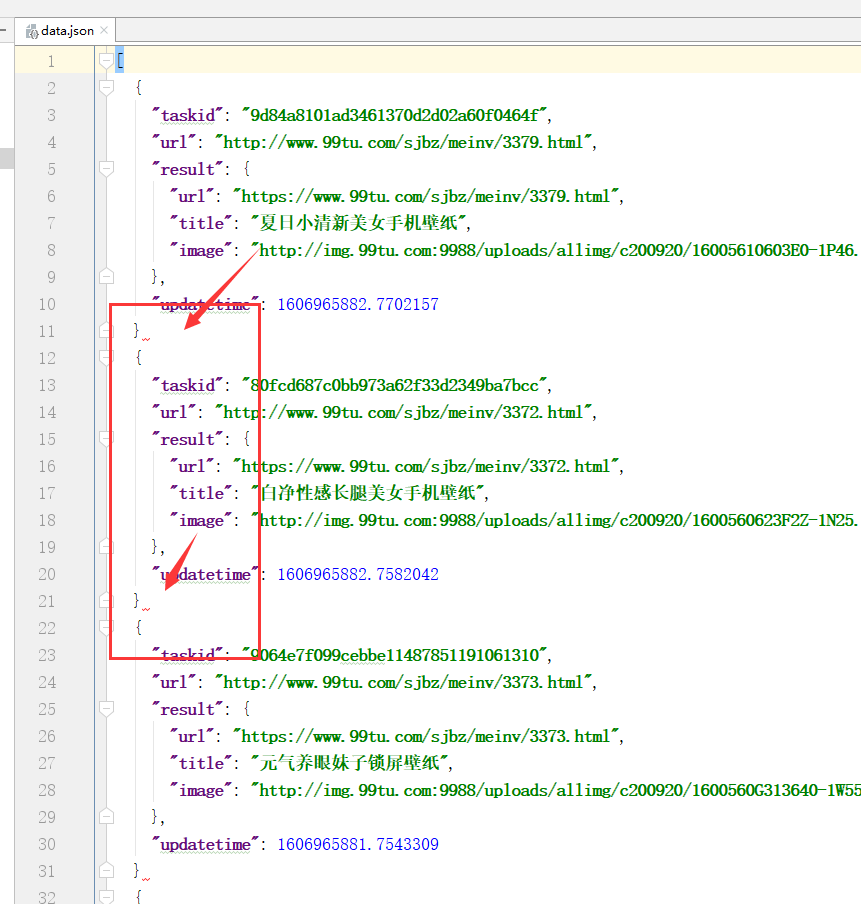Click updatetime value 1606965881.7543309

pyautogui.click(x=358, y=844)
